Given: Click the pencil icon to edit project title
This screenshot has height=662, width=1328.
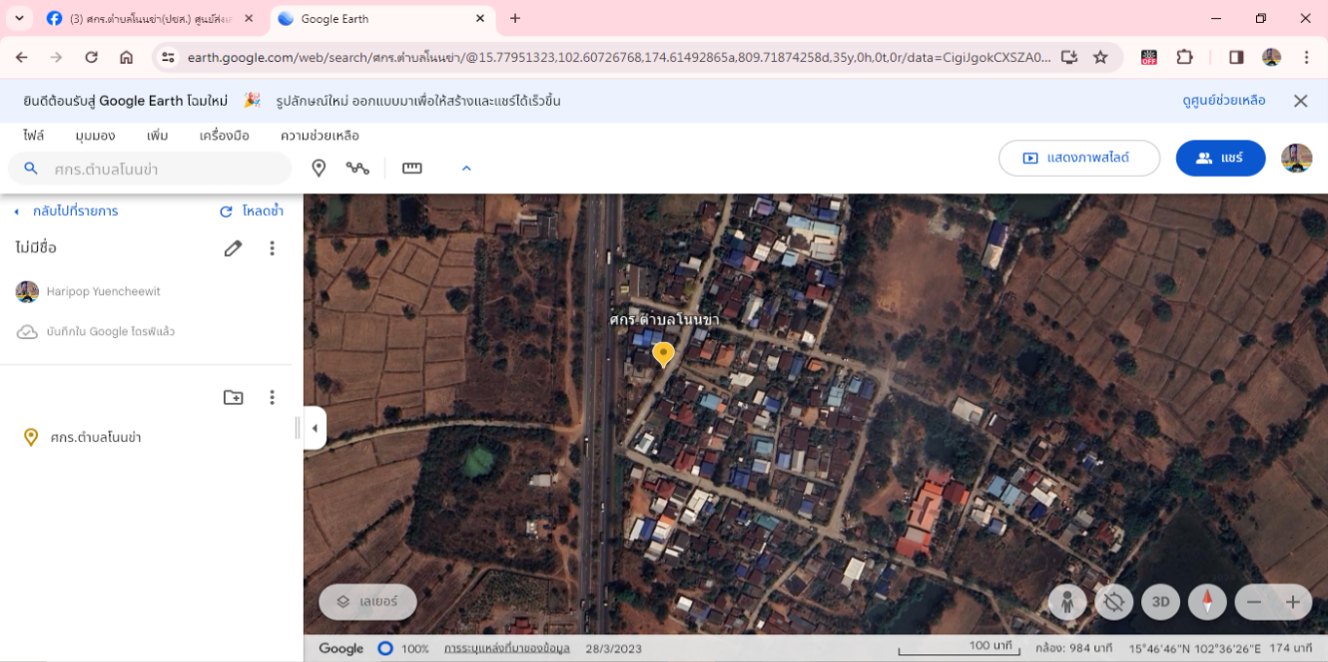Looking at the screenshot, I should [233, 248].
